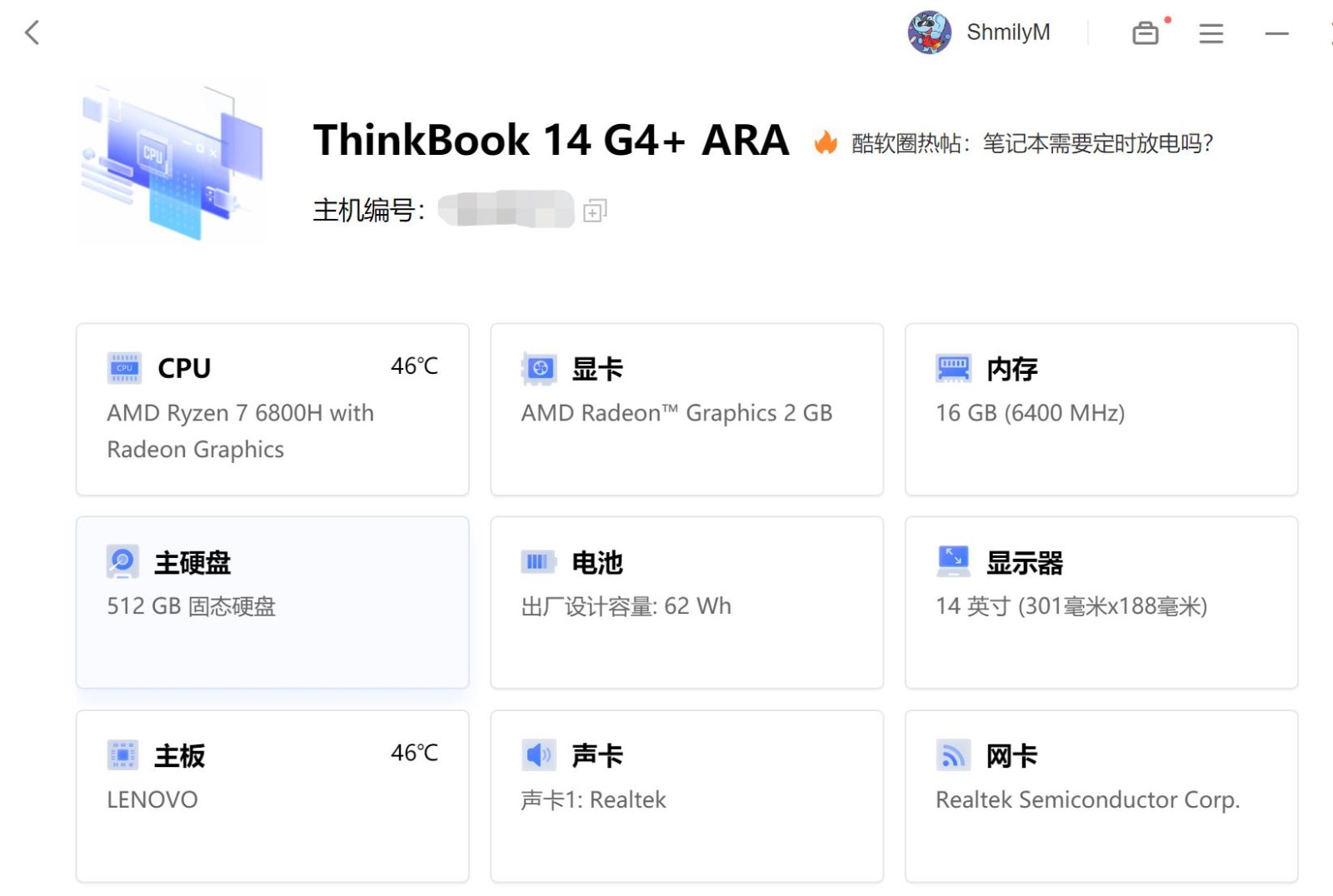Click the 声卡 speaker icon
The width and height of the screenshot is (1333, 896).
(538, 755)
